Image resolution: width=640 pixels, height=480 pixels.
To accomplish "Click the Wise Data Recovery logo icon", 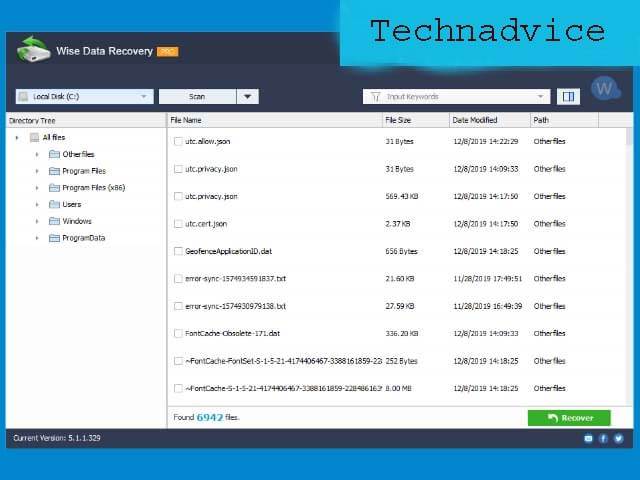I will pyautogui.click(x=33, y=50).
